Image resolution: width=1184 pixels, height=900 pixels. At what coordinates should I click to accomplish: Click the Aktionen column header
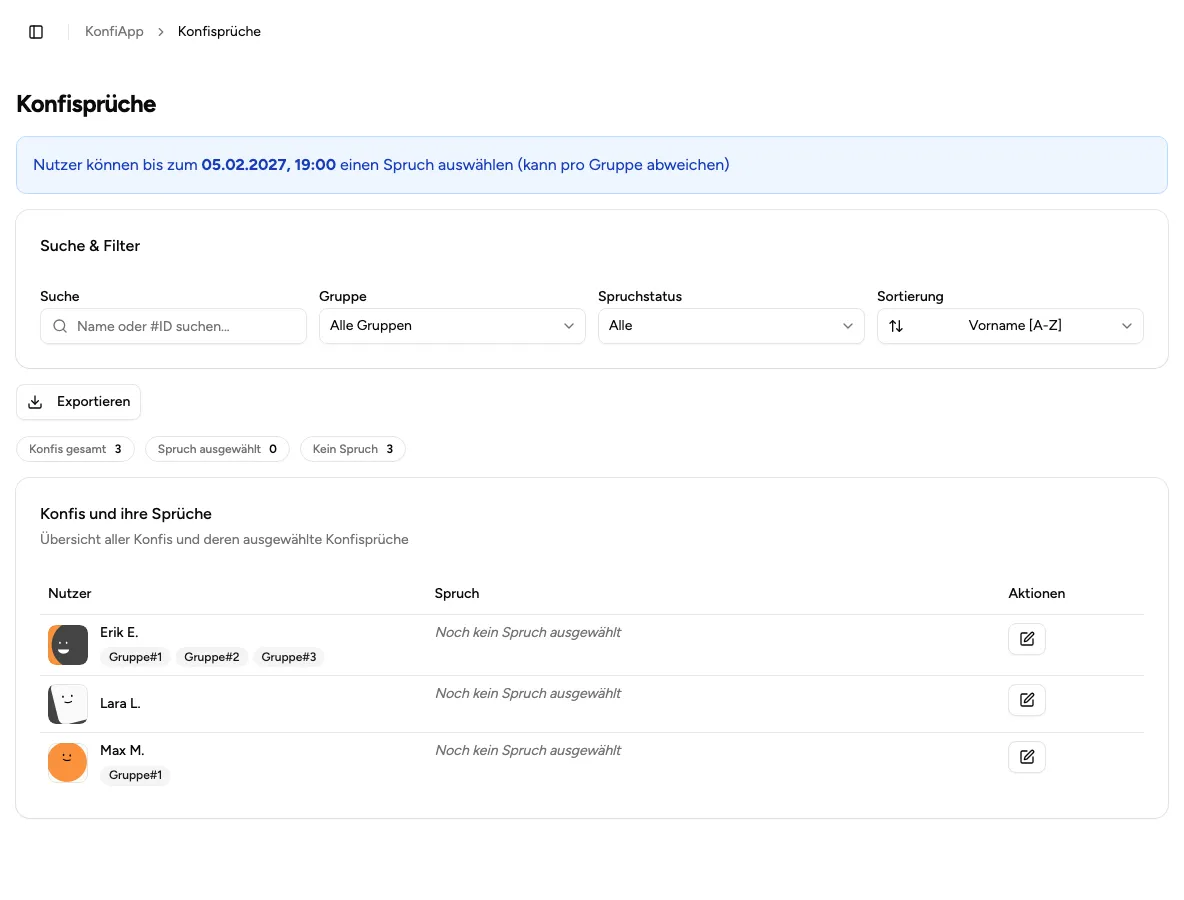pos(1037,593)
